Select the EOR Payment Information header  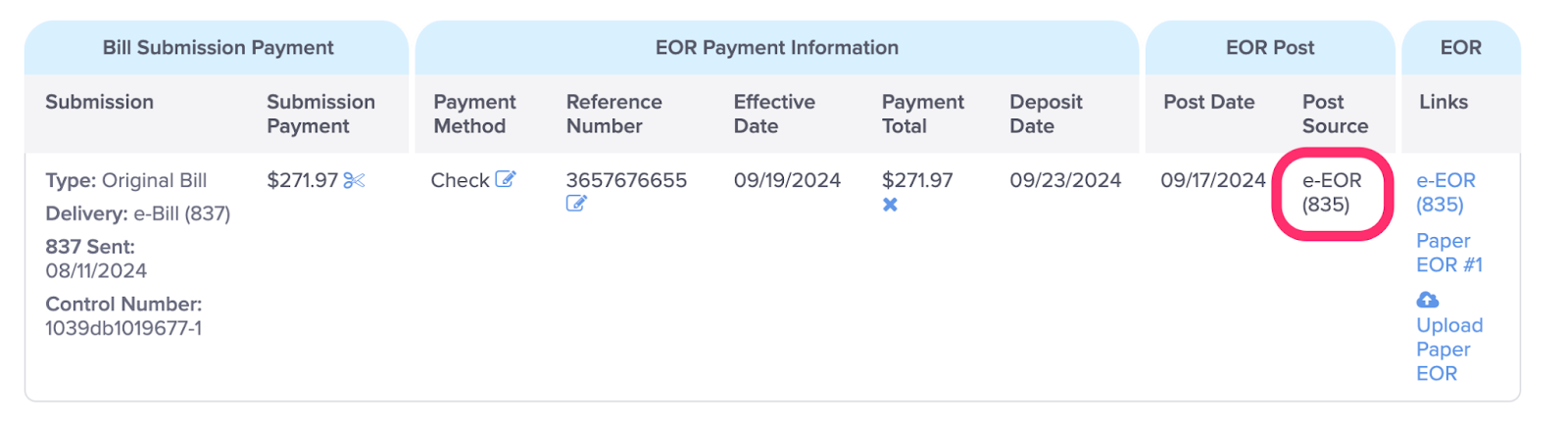pos(776,47)
